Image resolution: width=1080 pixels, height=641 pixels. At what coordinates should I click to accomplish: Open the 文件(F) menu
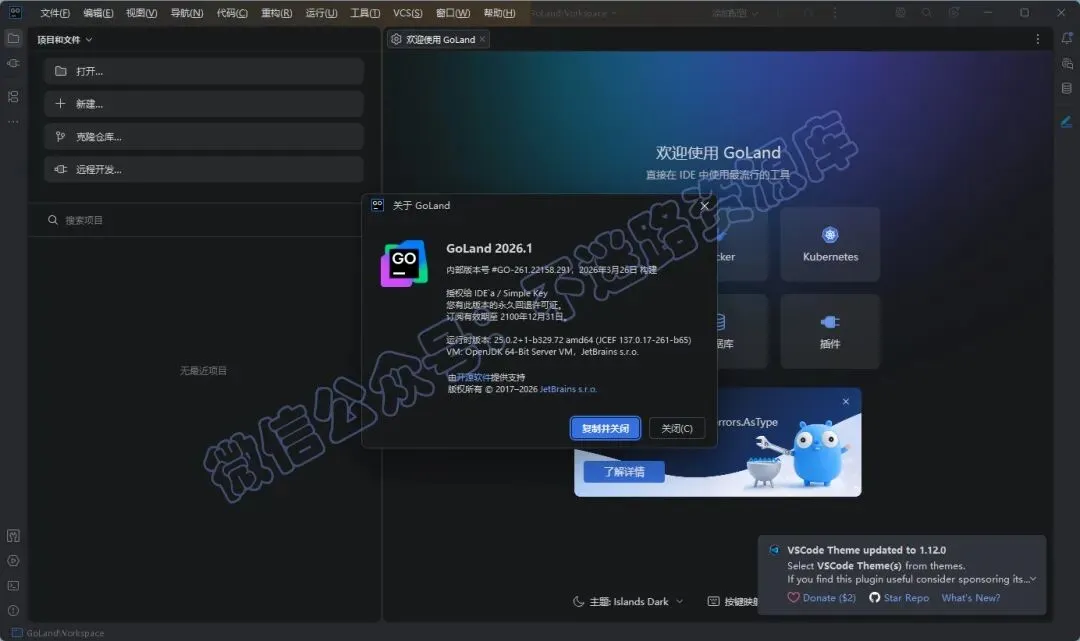pos(55,12)
